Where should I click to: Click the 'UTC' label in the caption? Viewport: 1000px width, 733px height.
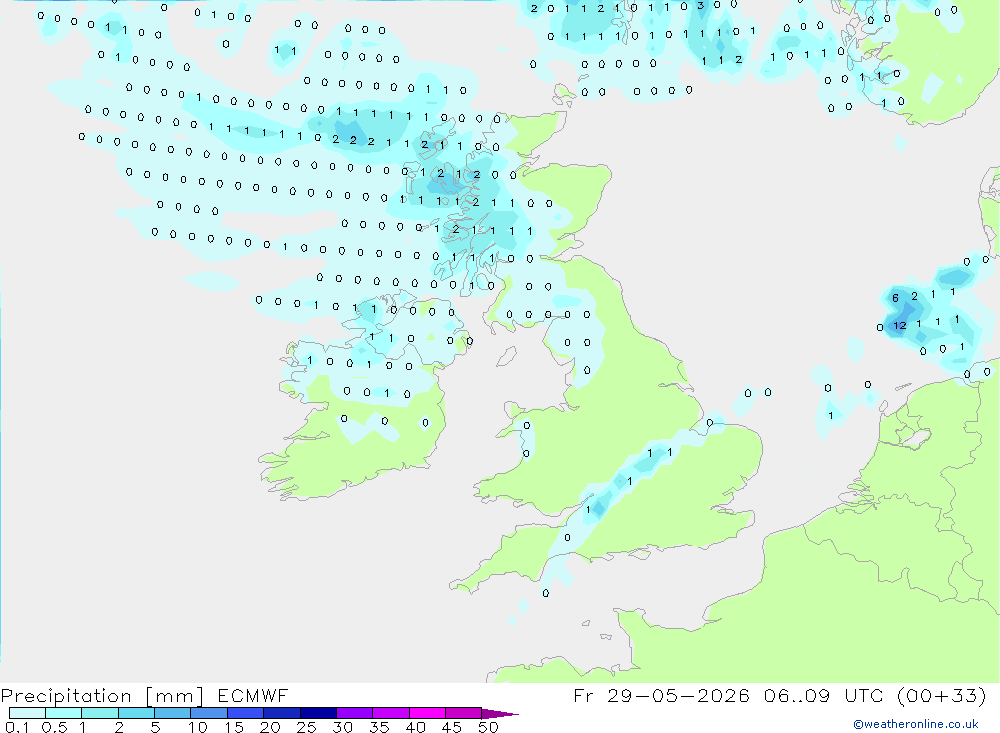pyautogui.click(x=863, y=695)
